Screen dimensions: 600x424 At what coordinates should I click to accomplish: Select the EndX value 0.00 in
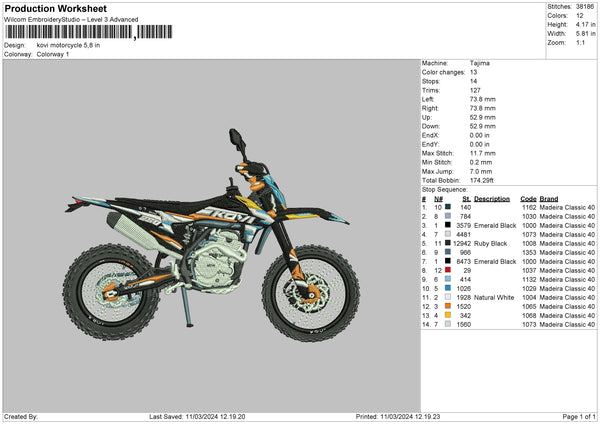click(x=479, y=135)
